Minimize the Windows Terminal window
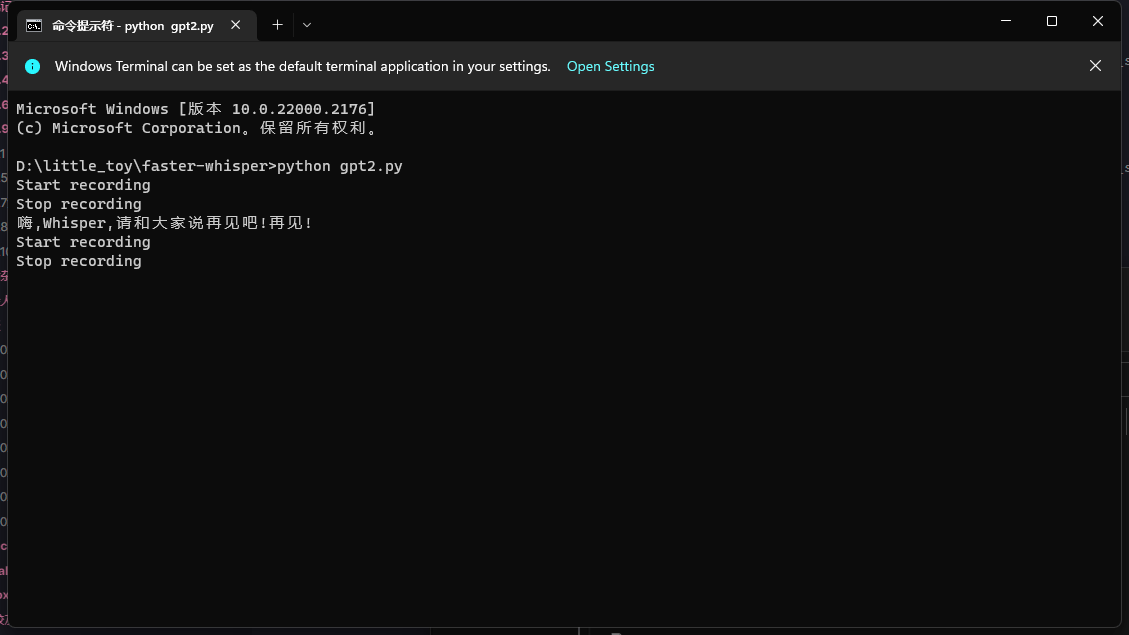Screen dimensions: 1129x635 point(1006,20)
